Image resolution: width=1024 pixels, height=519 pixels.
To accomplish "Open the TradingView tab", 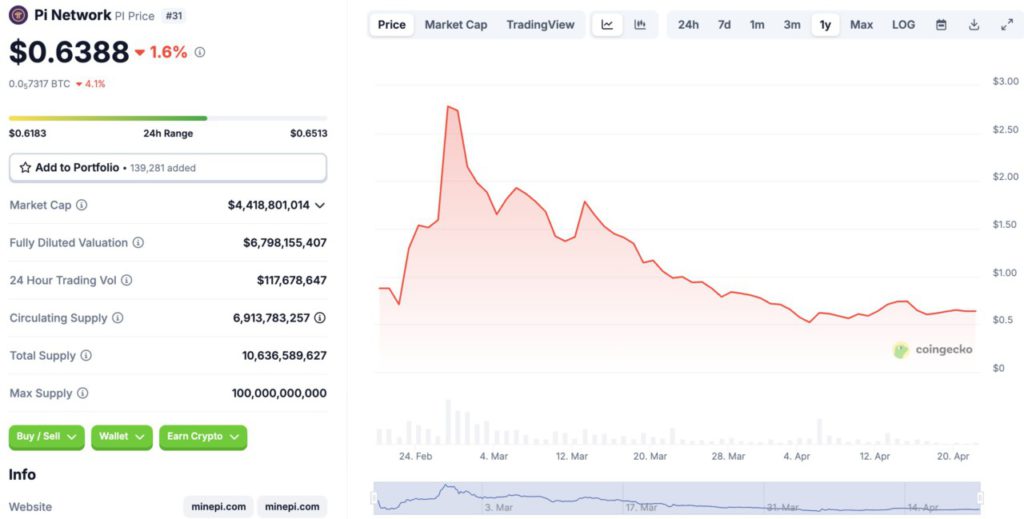I will point(540,25).
